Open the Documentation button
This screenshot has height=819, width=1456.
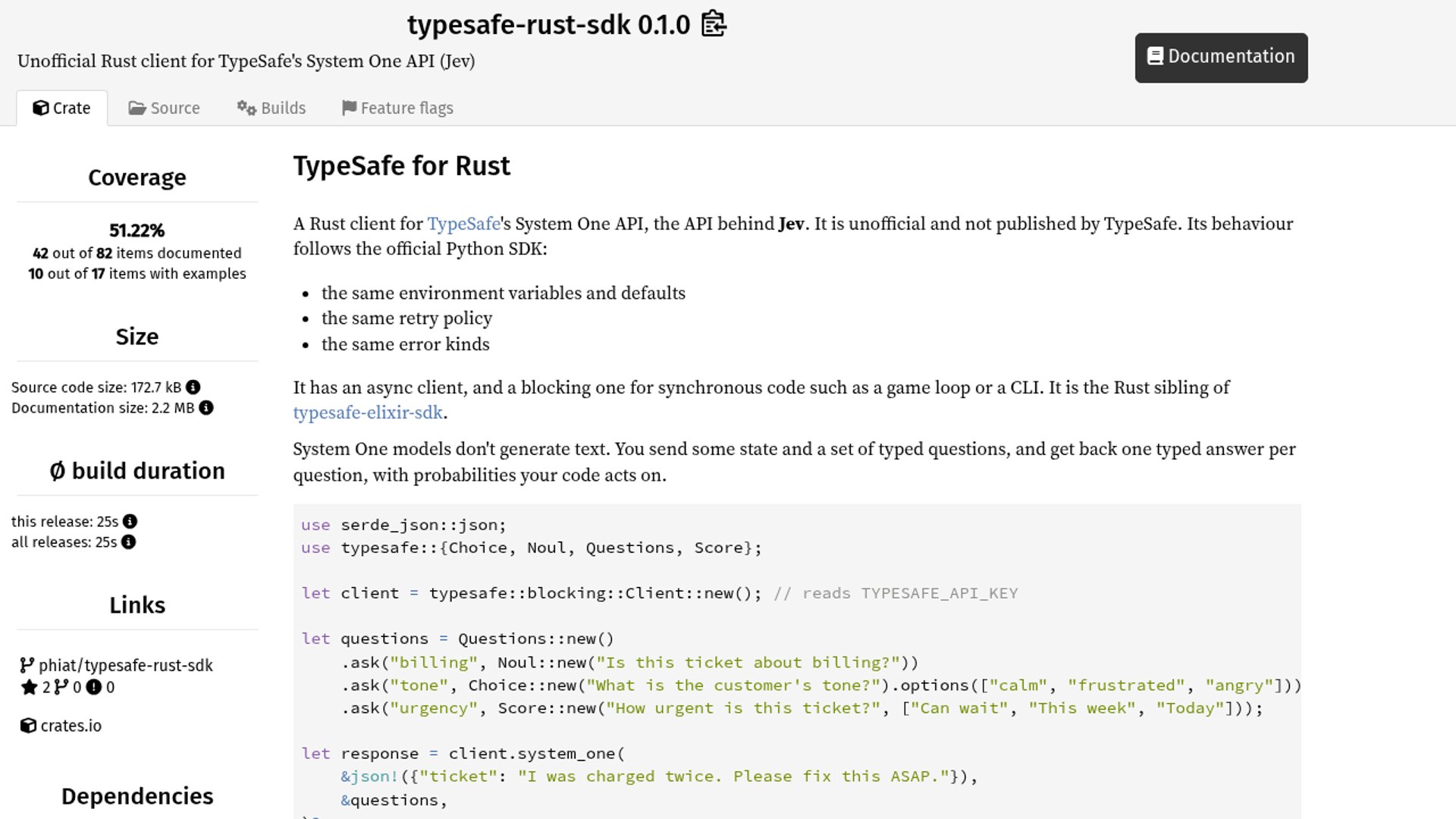[1221, 58]
